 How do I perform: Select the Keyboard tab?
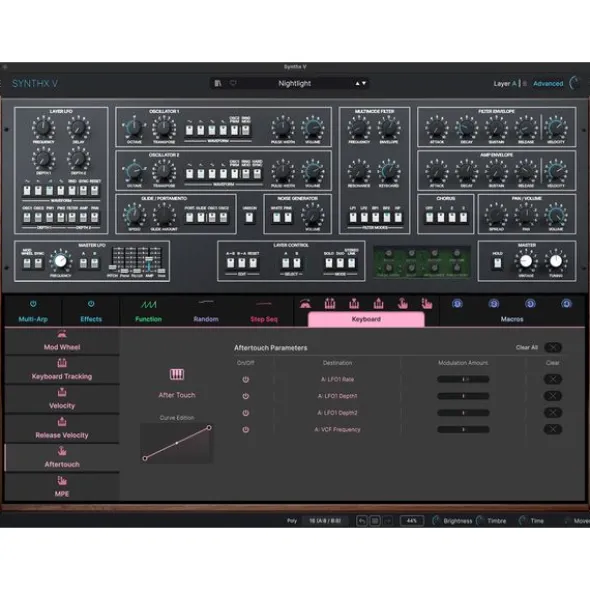(366, 319)
